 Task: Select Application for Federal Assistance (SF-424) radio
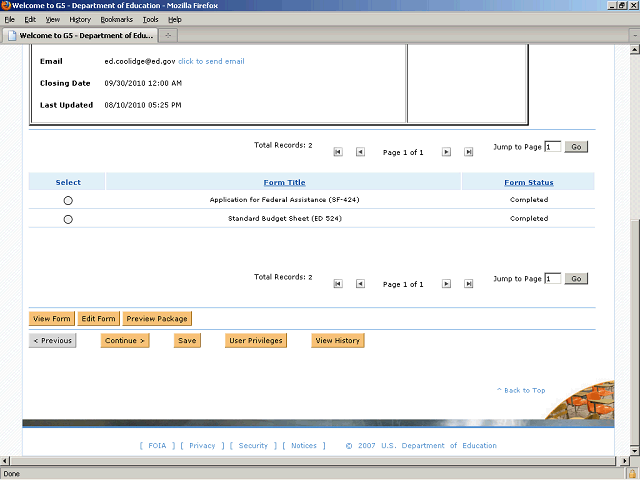[68, 200]
